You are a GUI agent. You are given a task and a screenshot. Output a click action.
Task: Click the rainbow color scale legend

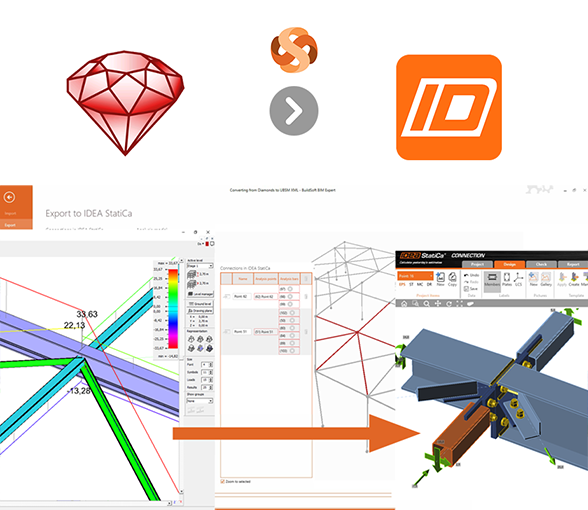pyautogui.click(x=173, y=309)
